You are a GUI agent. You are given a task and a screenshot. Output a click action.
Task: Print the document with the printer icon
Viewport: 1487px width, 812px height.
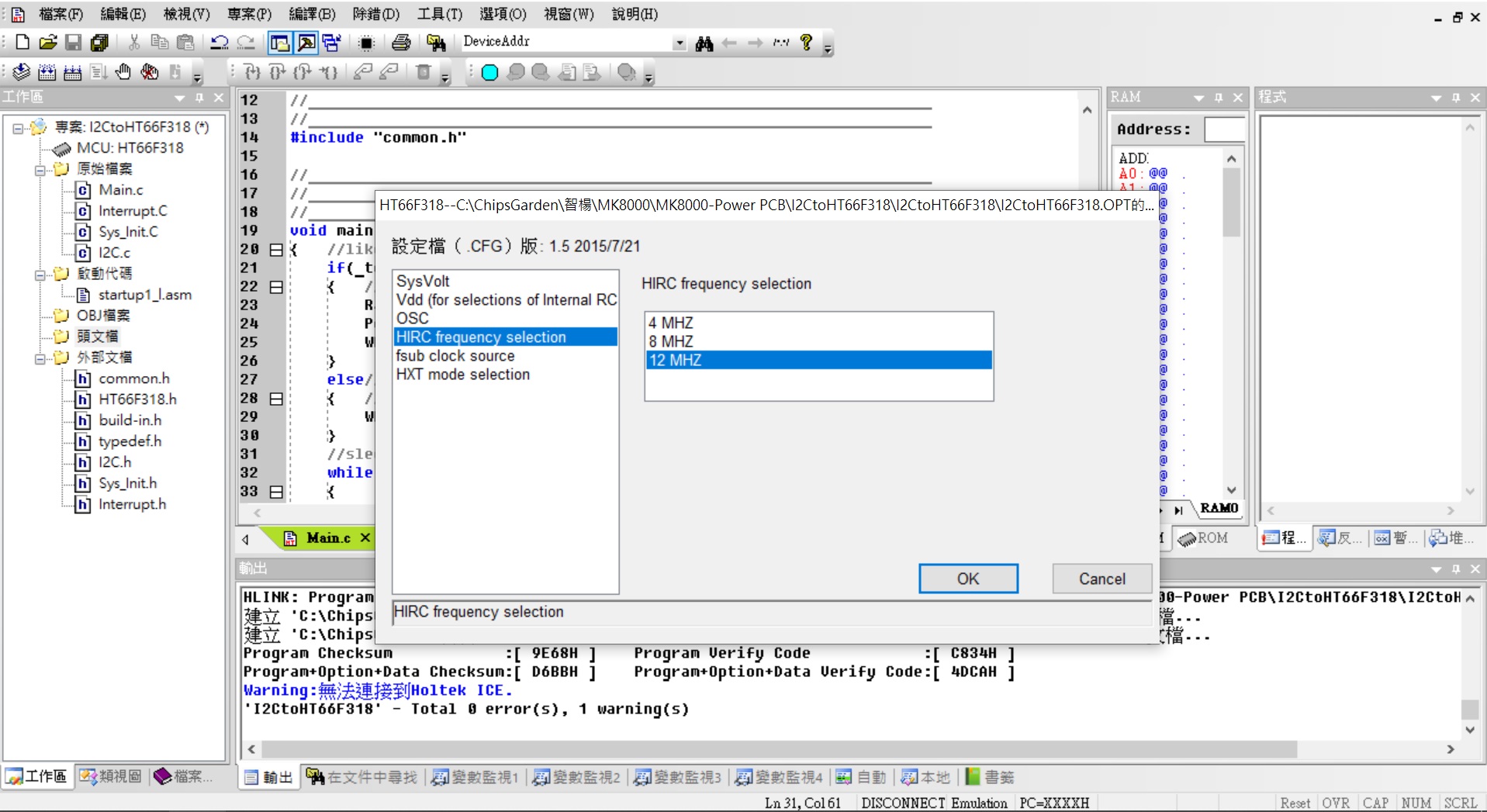401,42
